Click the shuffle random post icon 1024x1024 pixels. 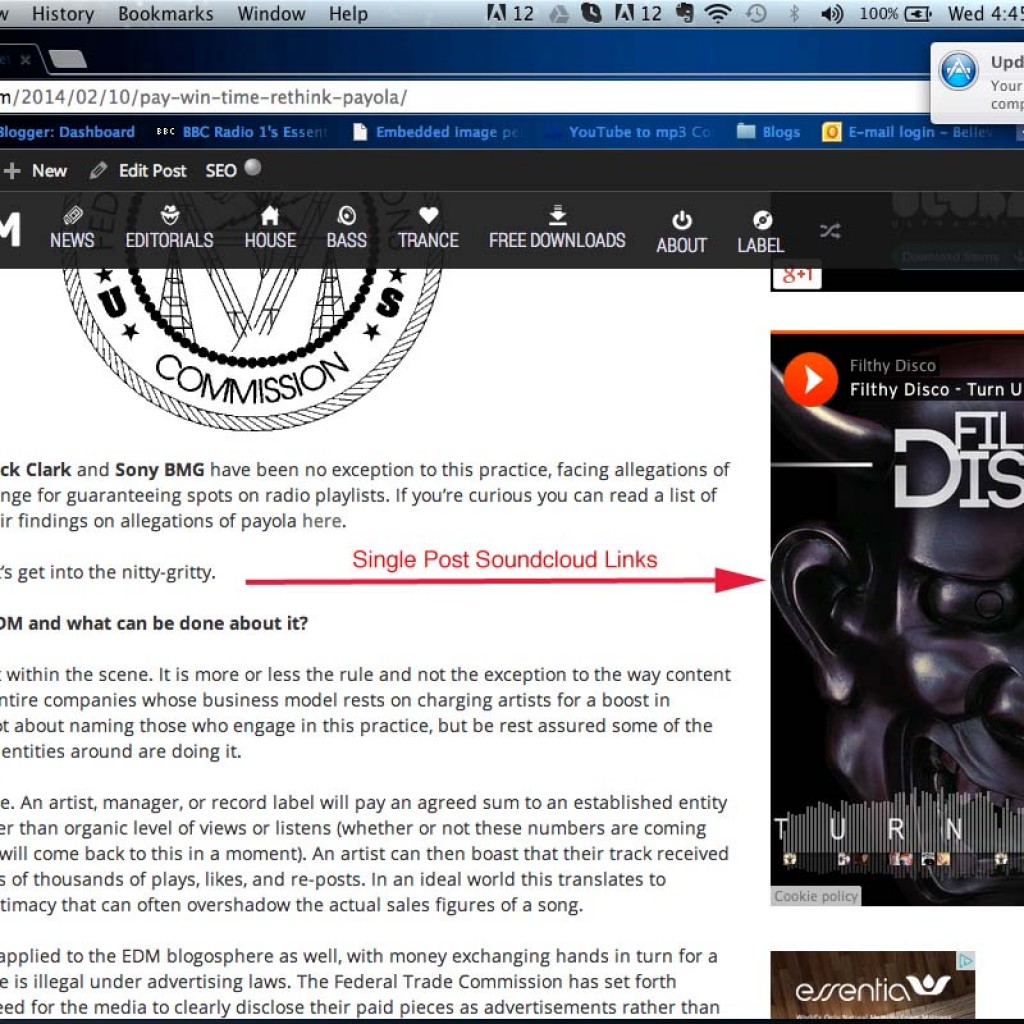tap(830, 231)
